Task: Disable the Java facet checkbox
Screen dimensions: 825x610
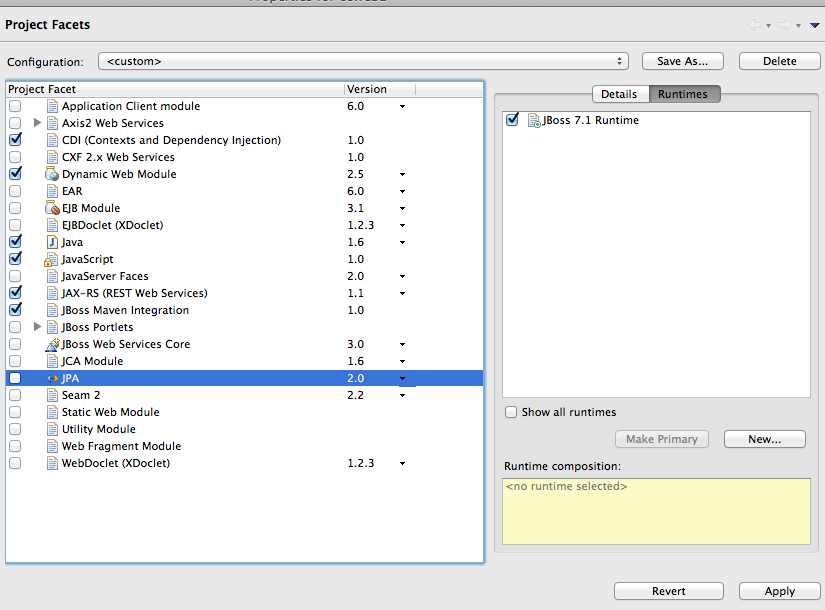Action: [x=15, y=242]
